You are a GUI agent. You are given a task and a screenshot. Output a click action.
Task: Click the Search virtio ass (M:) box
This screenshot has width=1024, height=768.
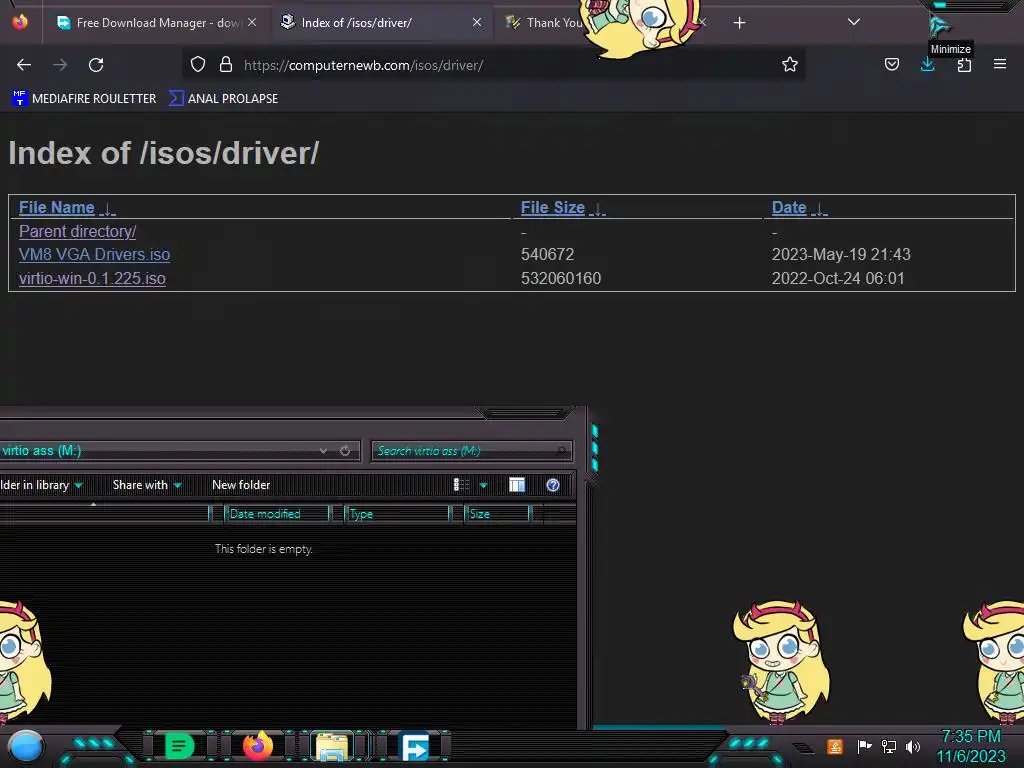[x=472, y=451]
